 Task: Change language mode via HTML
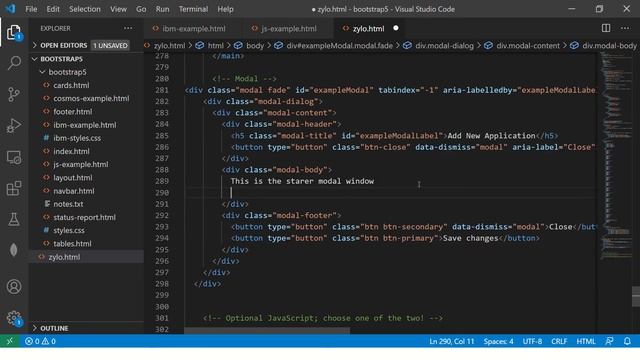[586, 341]
